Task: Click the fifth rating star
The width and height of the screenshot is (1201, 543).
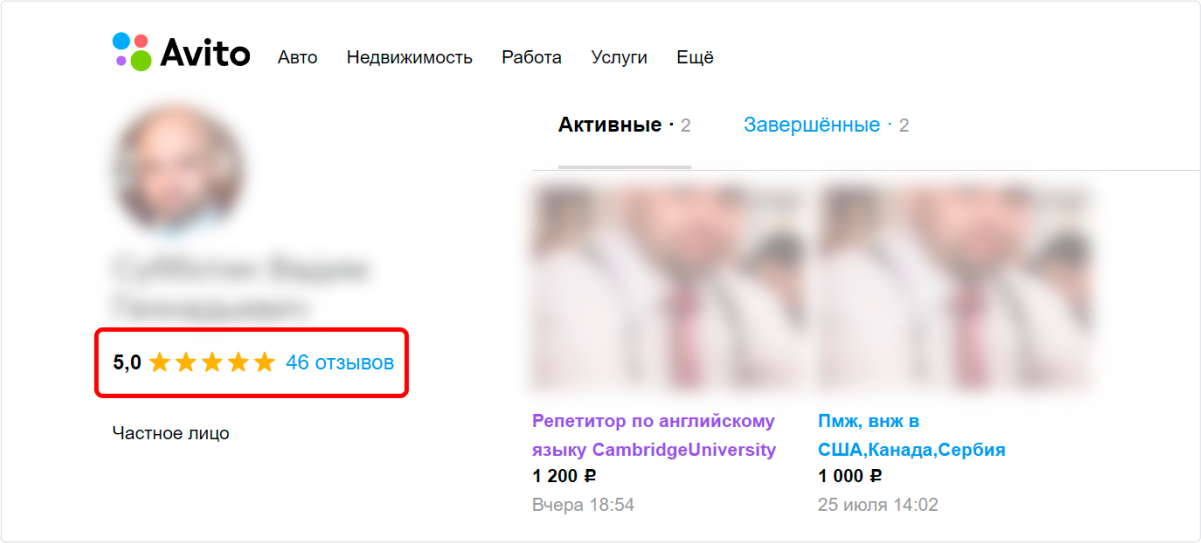Action: tap(264, 362)
